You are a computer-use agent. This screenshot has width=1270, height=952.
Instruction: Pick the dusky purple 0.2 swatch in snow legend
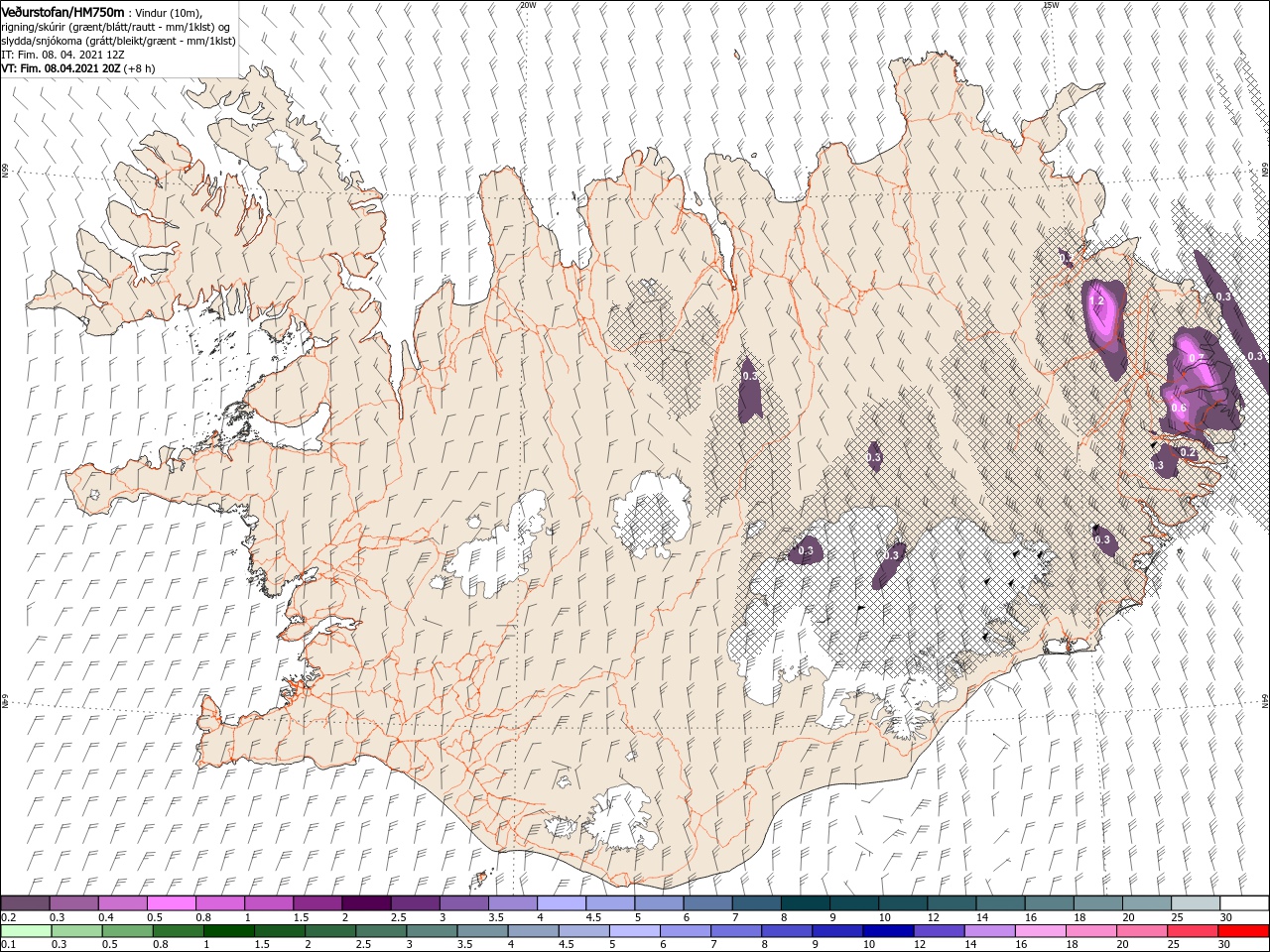25,903
